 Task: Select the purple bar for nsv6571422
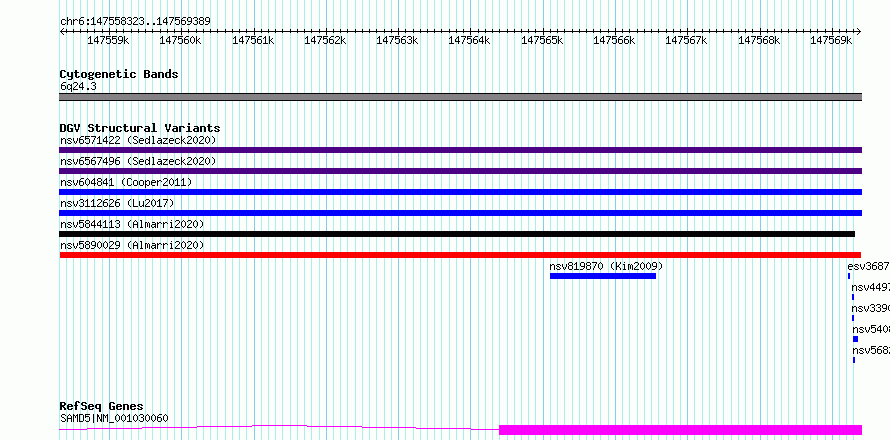coord(460,150)
